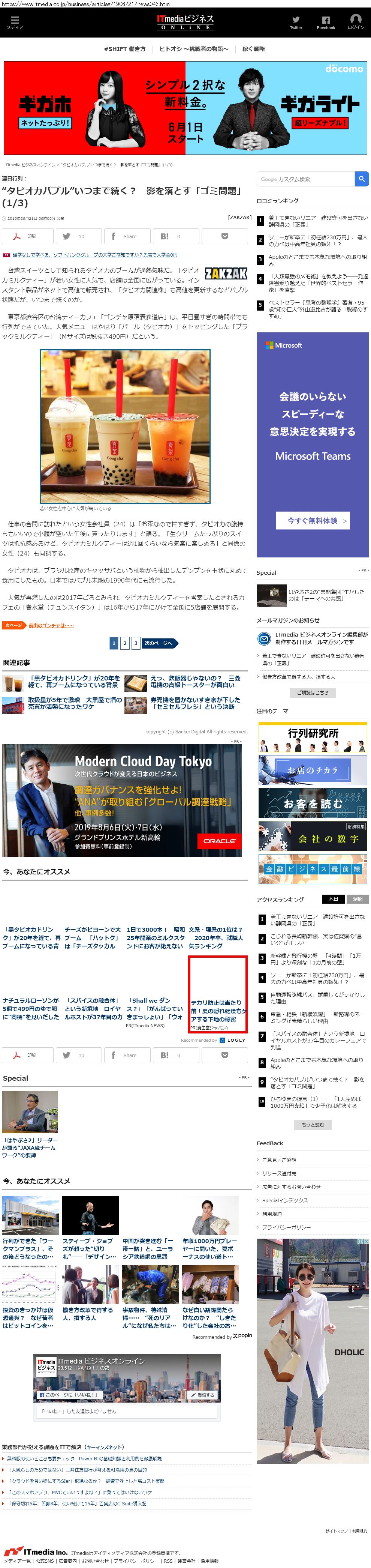Click the mail icon in メールマガジンのお知らせ
Screen dimensions: 371x1568
264,638
